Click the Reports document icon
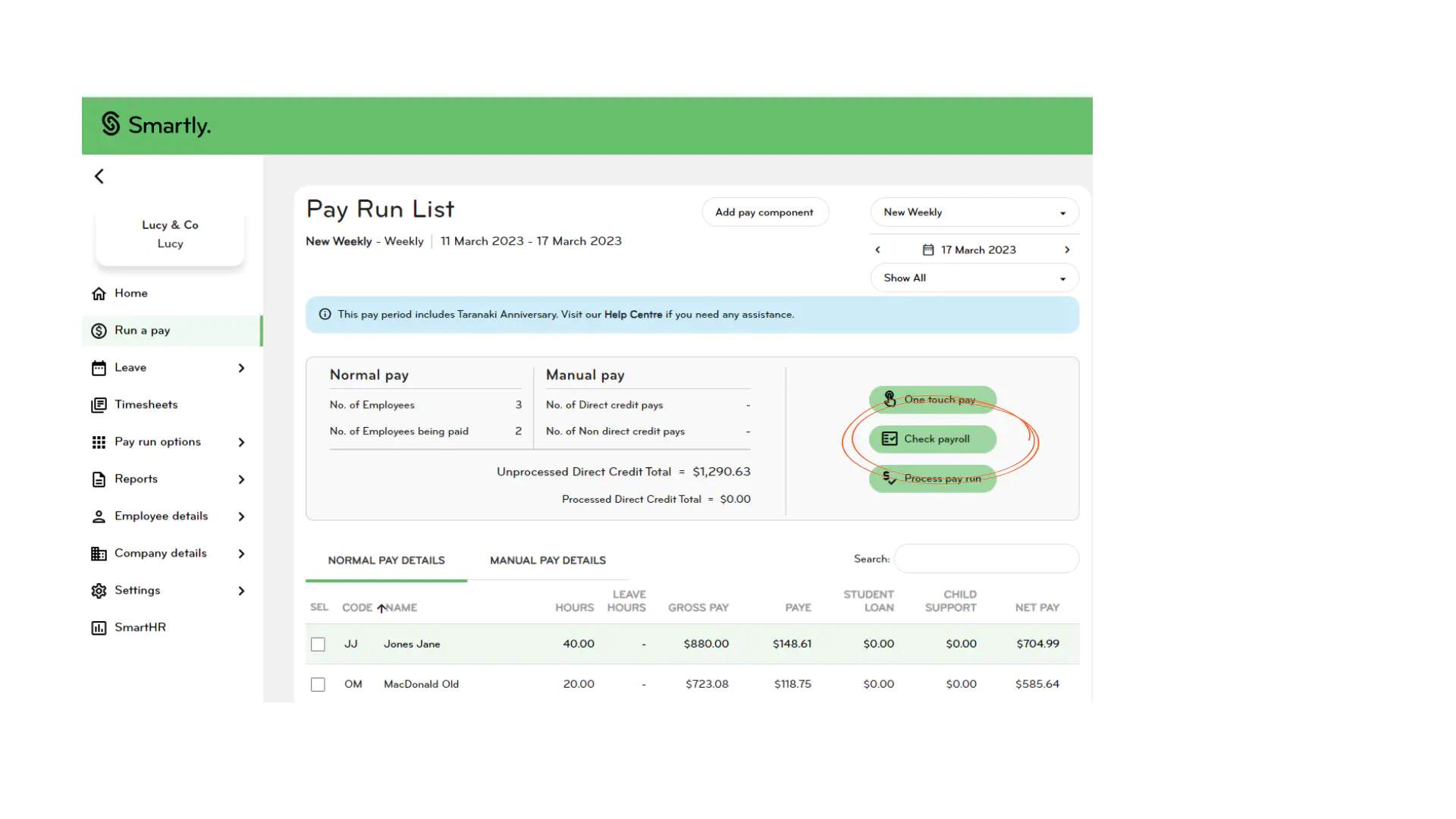The image size is (1456, 819). (99, 479)
